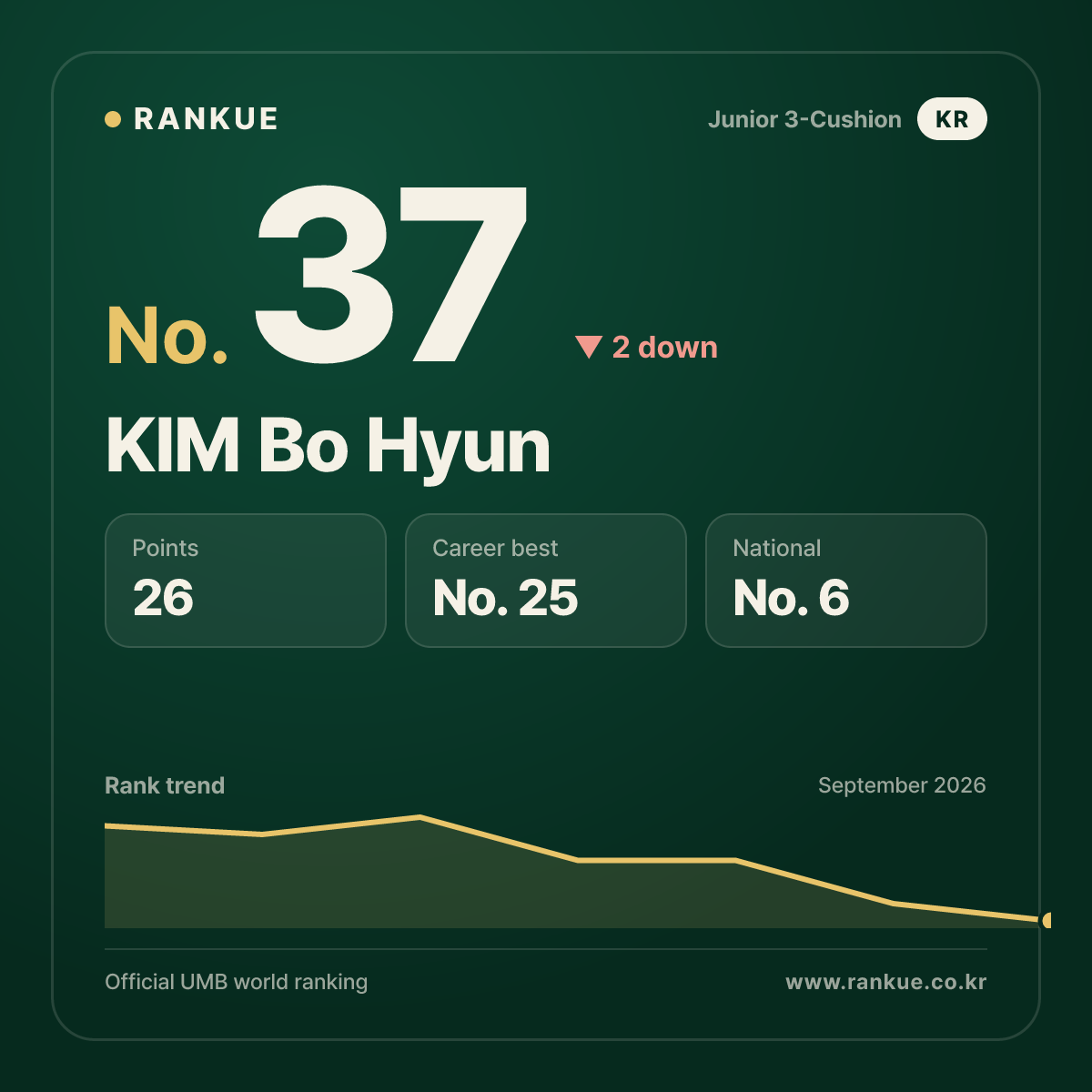The image size is (1092, 1092).
Task: Click the Points label
Action: (x=165, y=548)
